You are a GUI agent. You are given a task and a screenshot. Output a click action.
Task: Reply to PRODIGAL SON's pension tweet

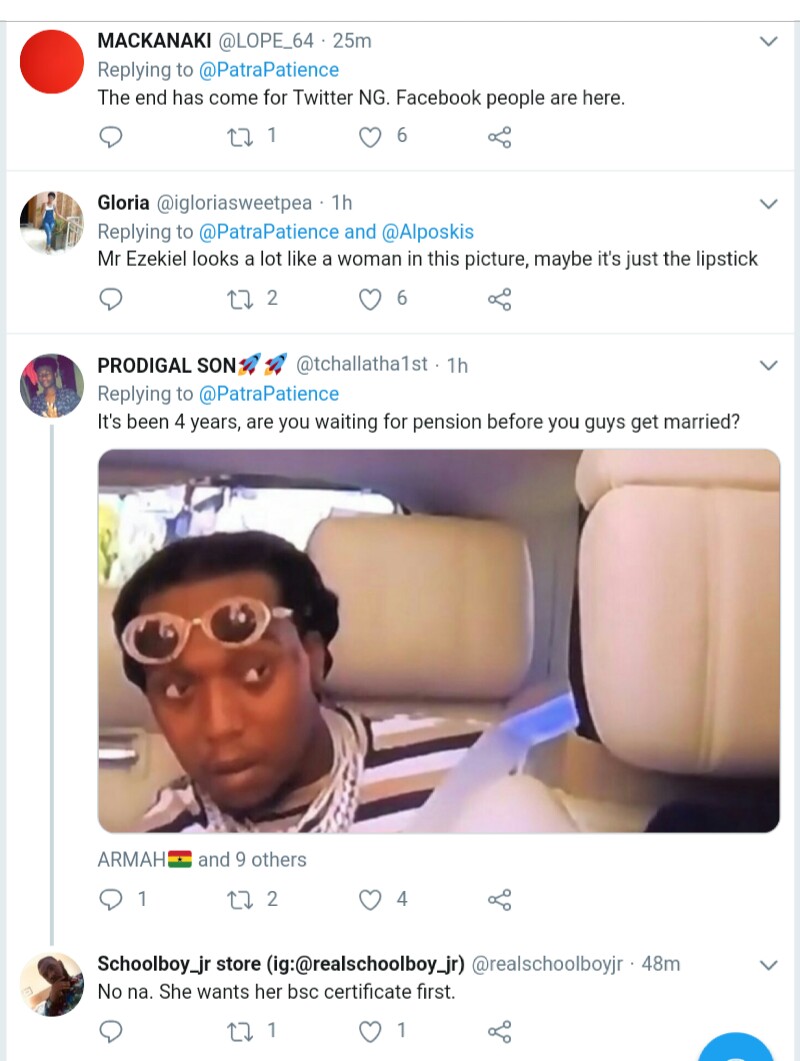(x=112, y=900)
